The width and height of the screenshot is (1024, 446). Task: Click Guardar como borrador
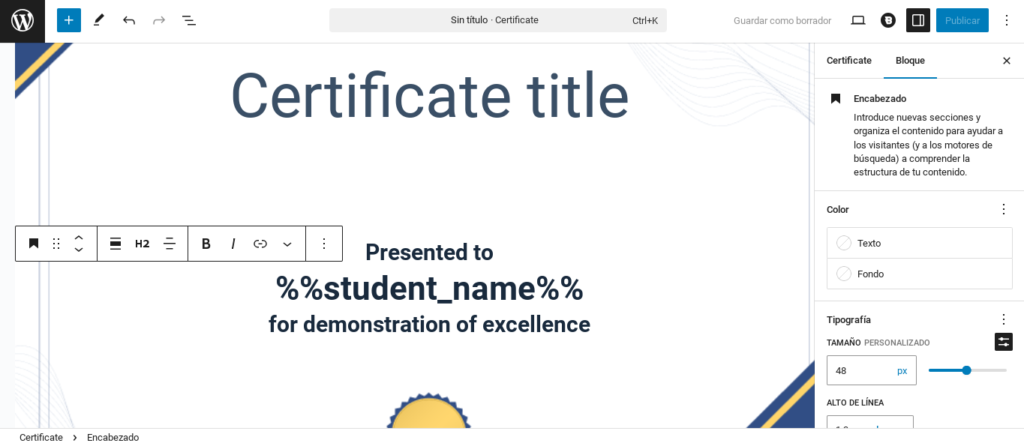(782, 20)
